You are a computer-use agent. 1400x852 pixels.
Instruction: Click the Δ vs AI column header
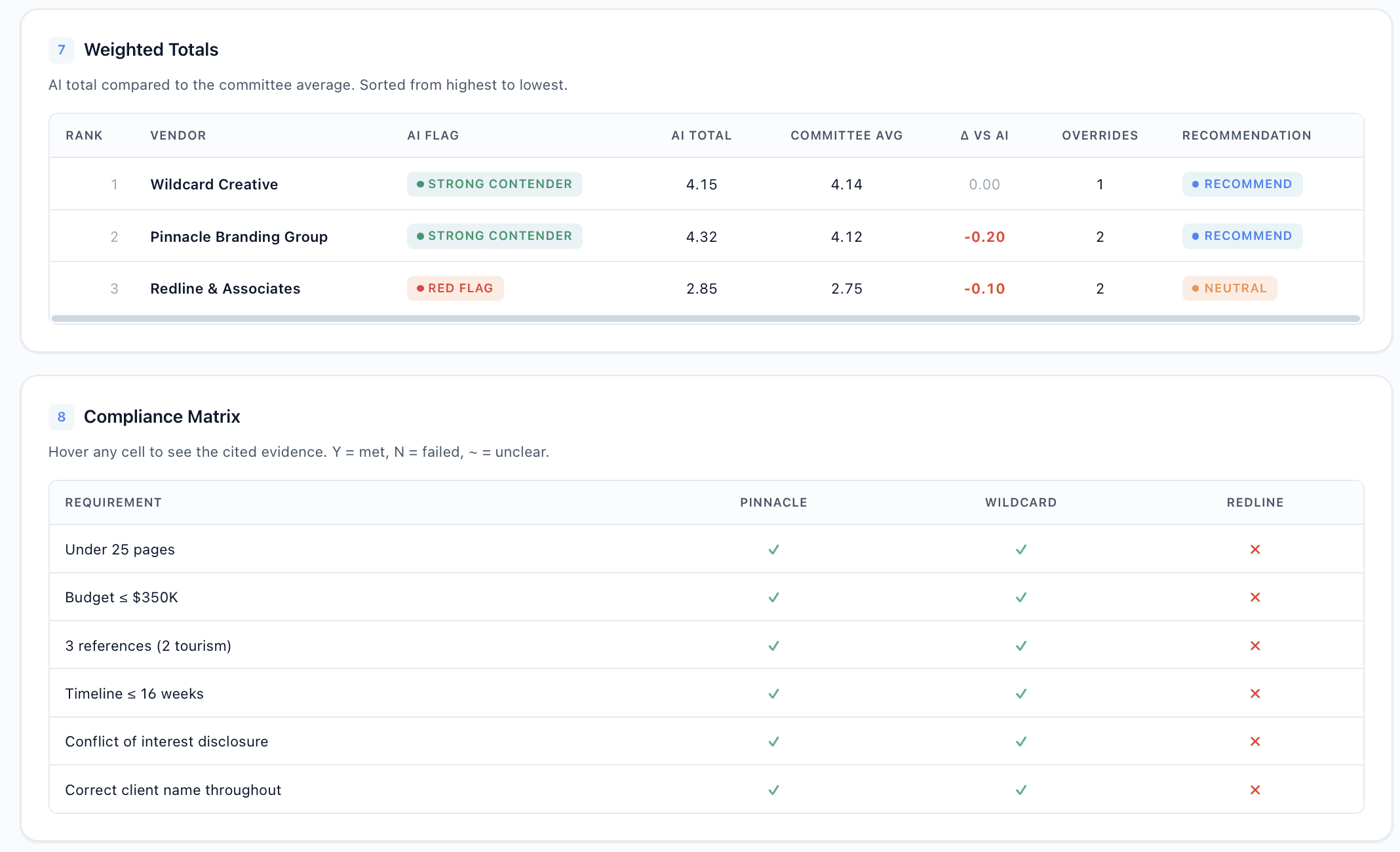click(984, 136)
